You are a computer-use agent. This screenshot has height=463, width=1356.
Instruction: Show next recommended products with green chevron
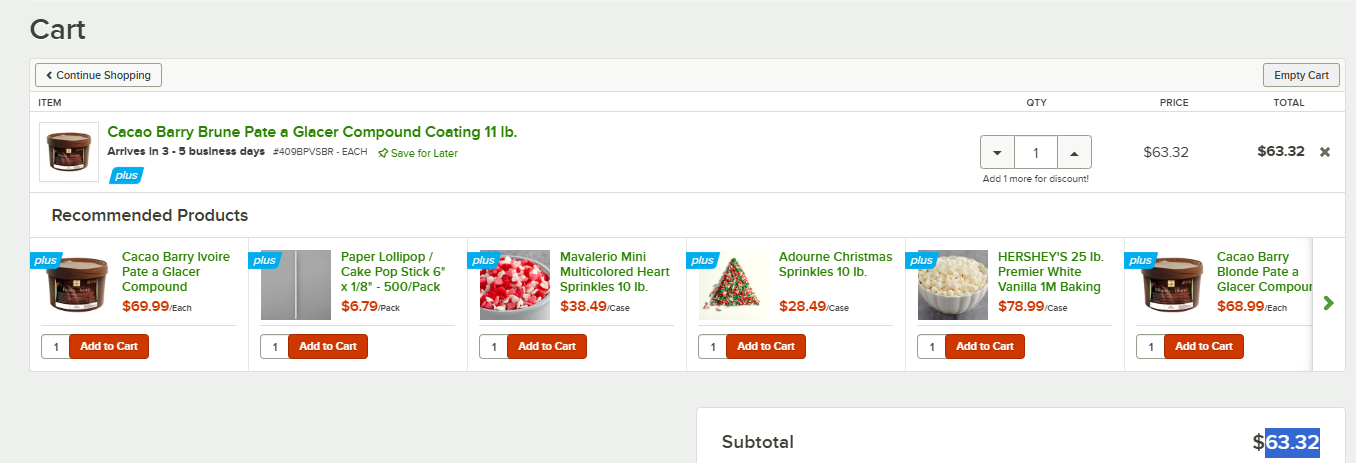[1328, 302]
